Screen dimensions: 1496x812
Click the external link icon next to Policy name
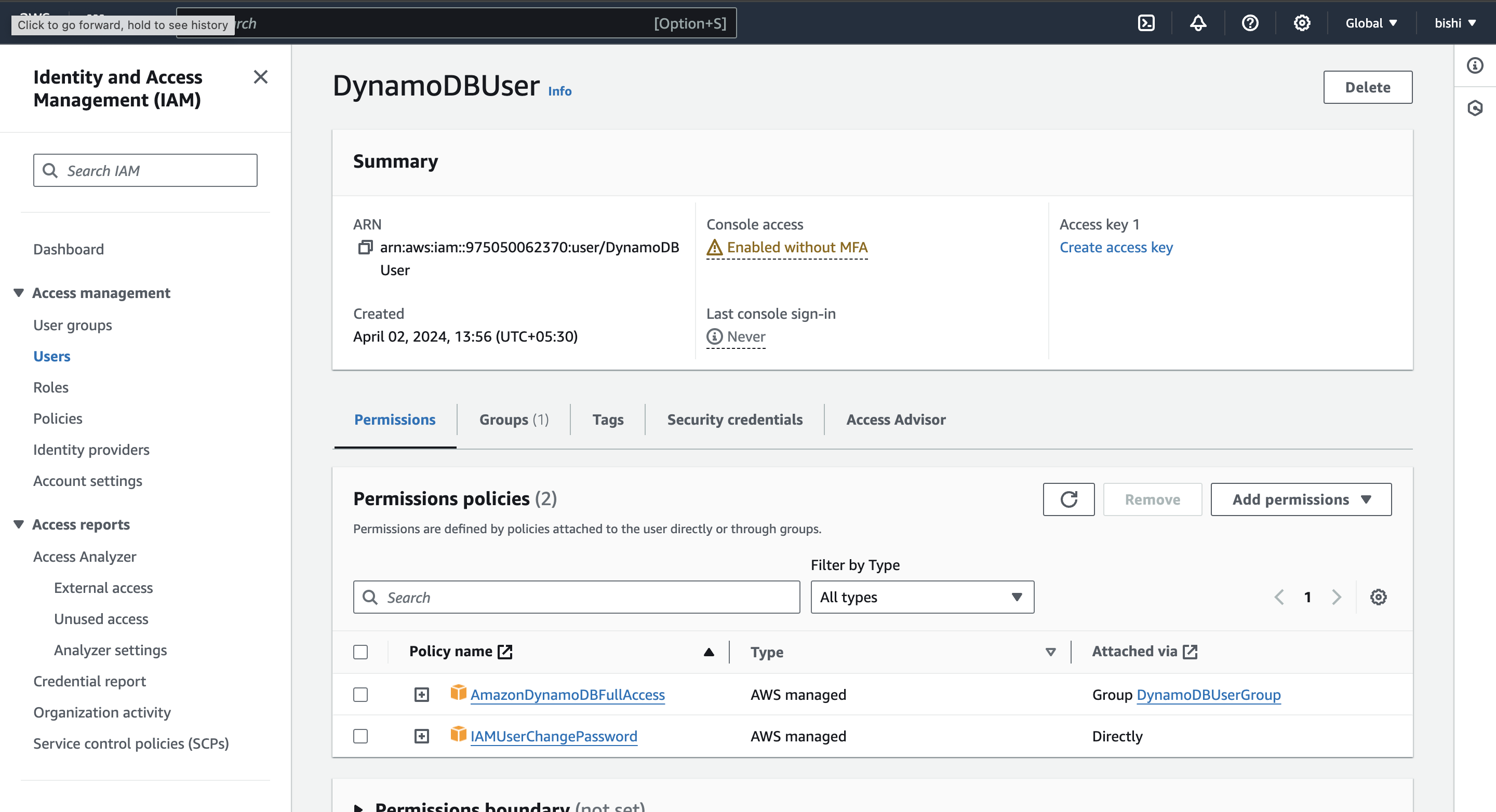(505, 651)
